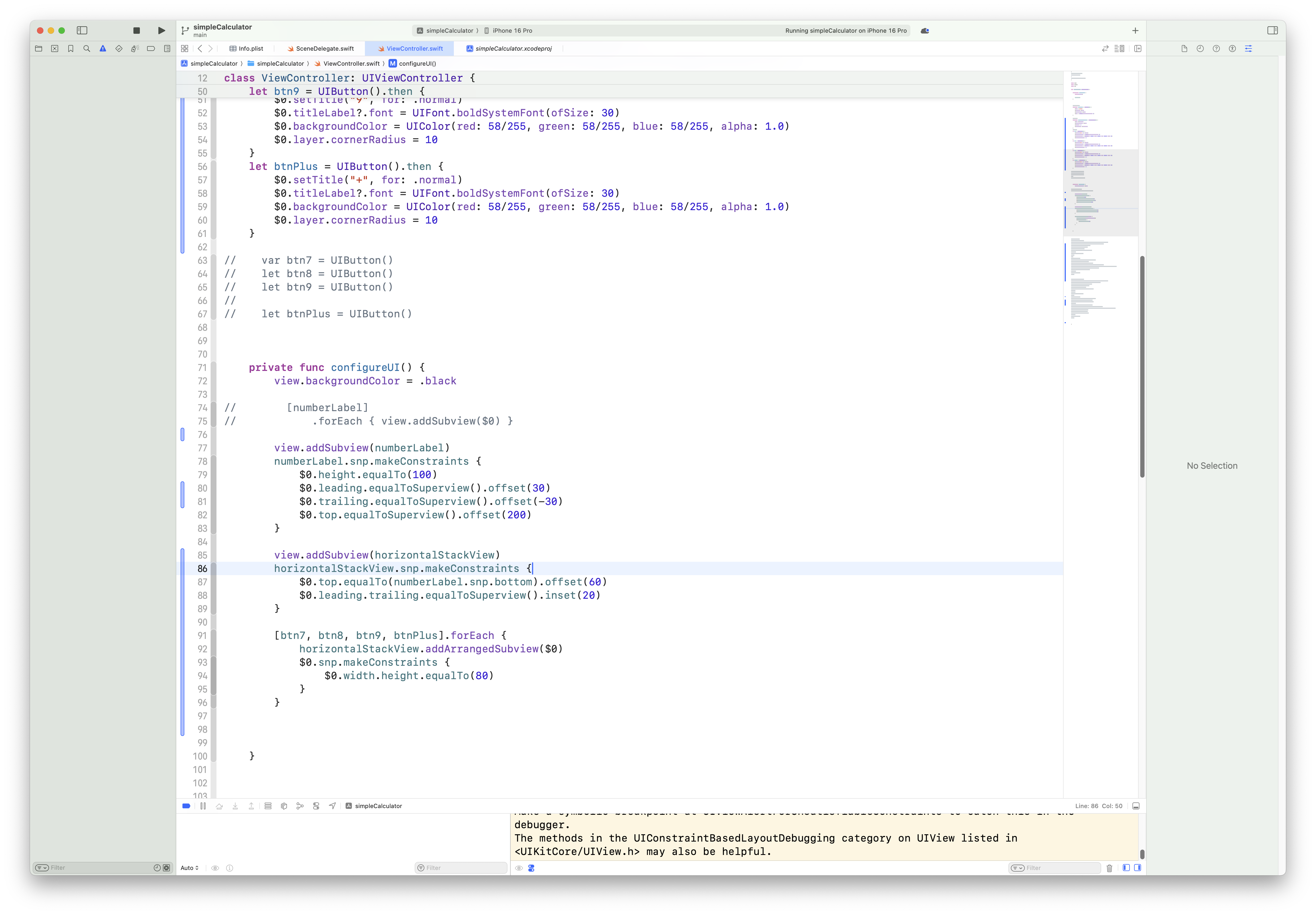Click the variables view Filter field

click(461, 868)
